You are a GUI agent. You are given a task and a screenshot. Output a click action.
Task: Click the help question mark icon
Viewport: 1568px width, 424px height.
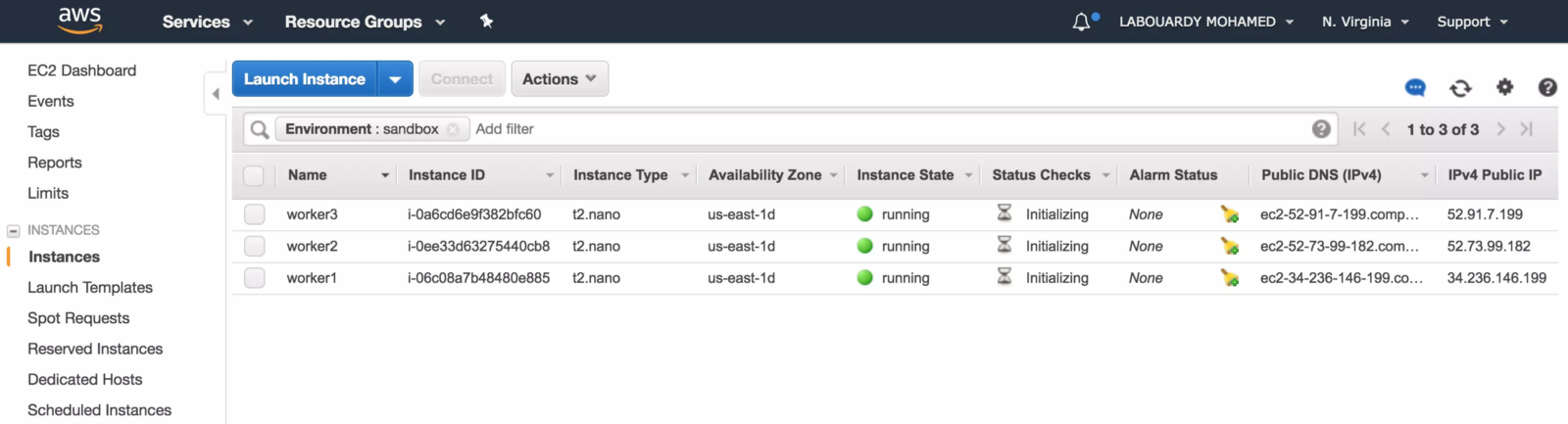(x=1547, y=87)
